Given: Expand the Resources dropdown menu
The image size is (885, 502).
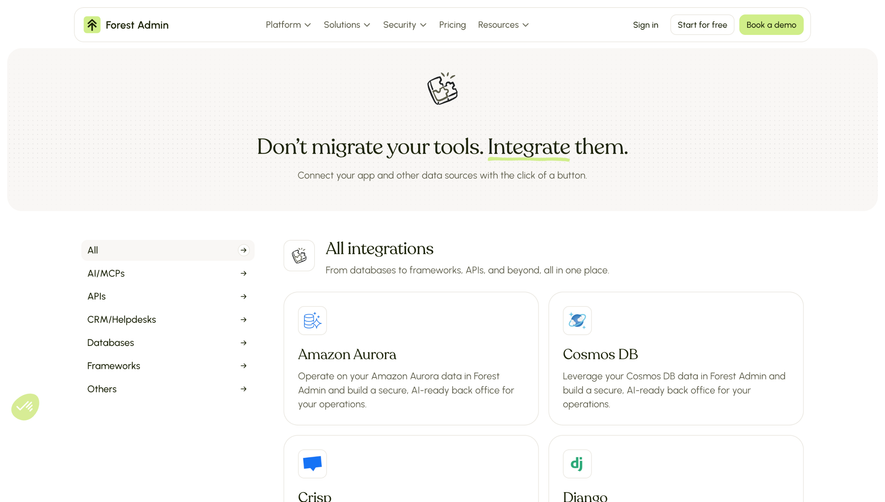Looking at the screenshot, I should point(503,25).
